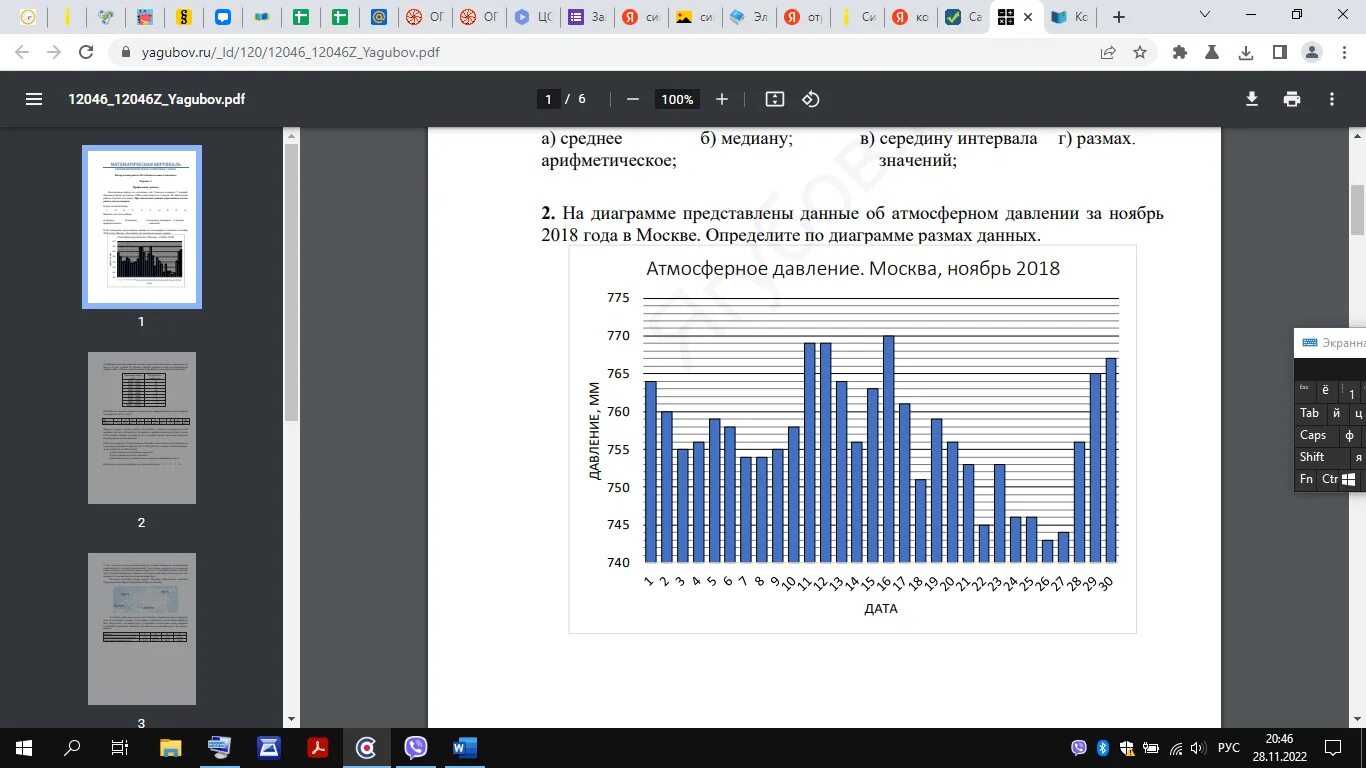The image size is (1366, 768).
Task: Click the fit-to-page icon
Action: [775, 99]
